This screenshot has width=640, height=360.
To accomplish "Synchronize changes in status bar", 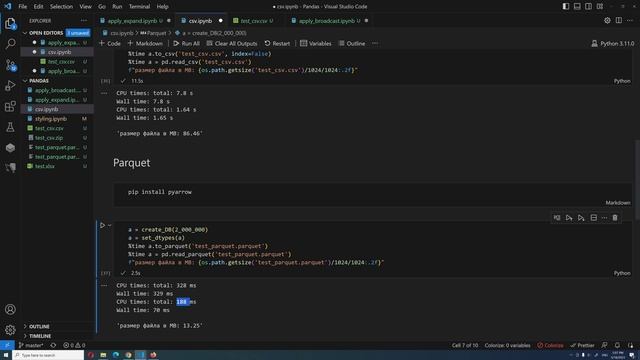I will coord(53,345).
